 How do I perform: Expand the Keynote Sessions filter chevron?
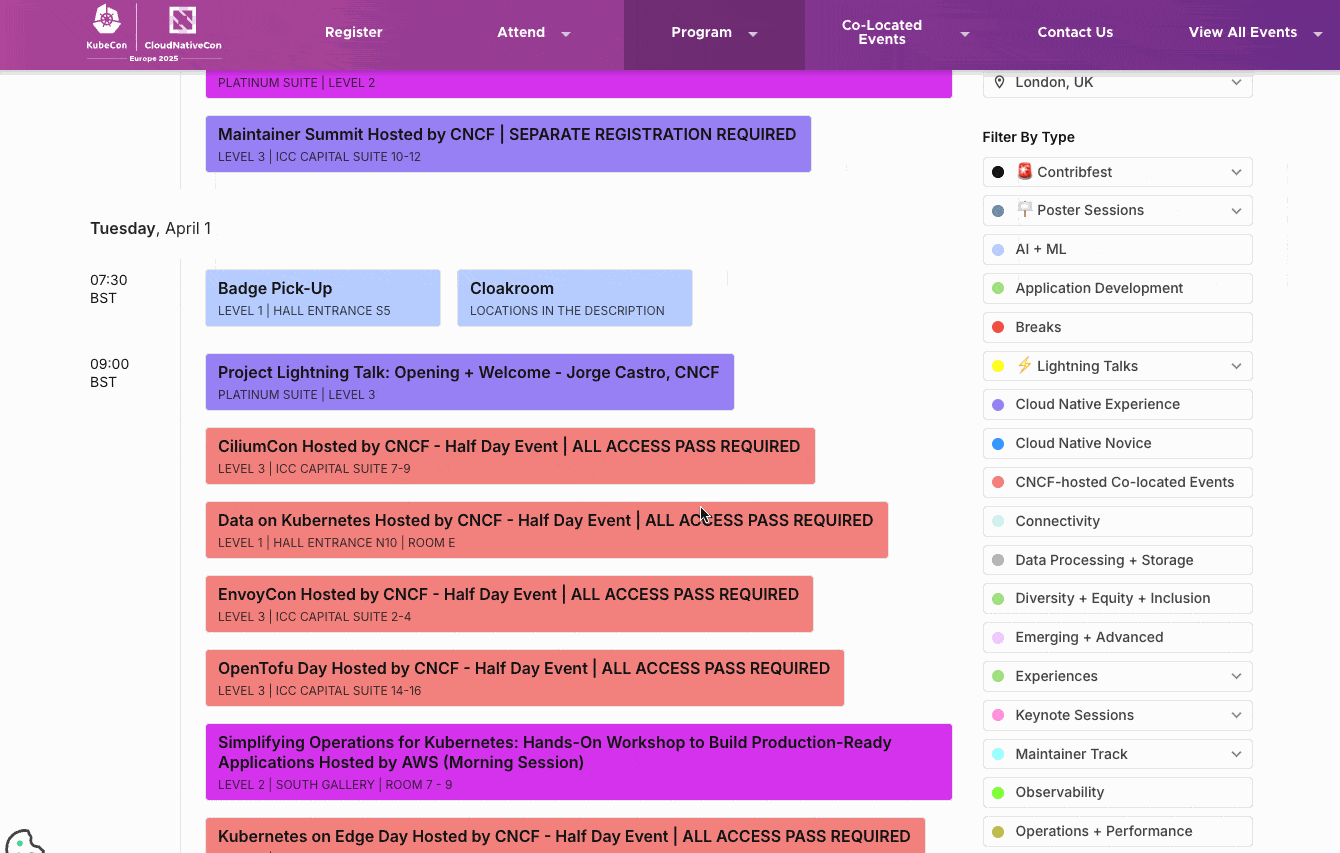1236,715
